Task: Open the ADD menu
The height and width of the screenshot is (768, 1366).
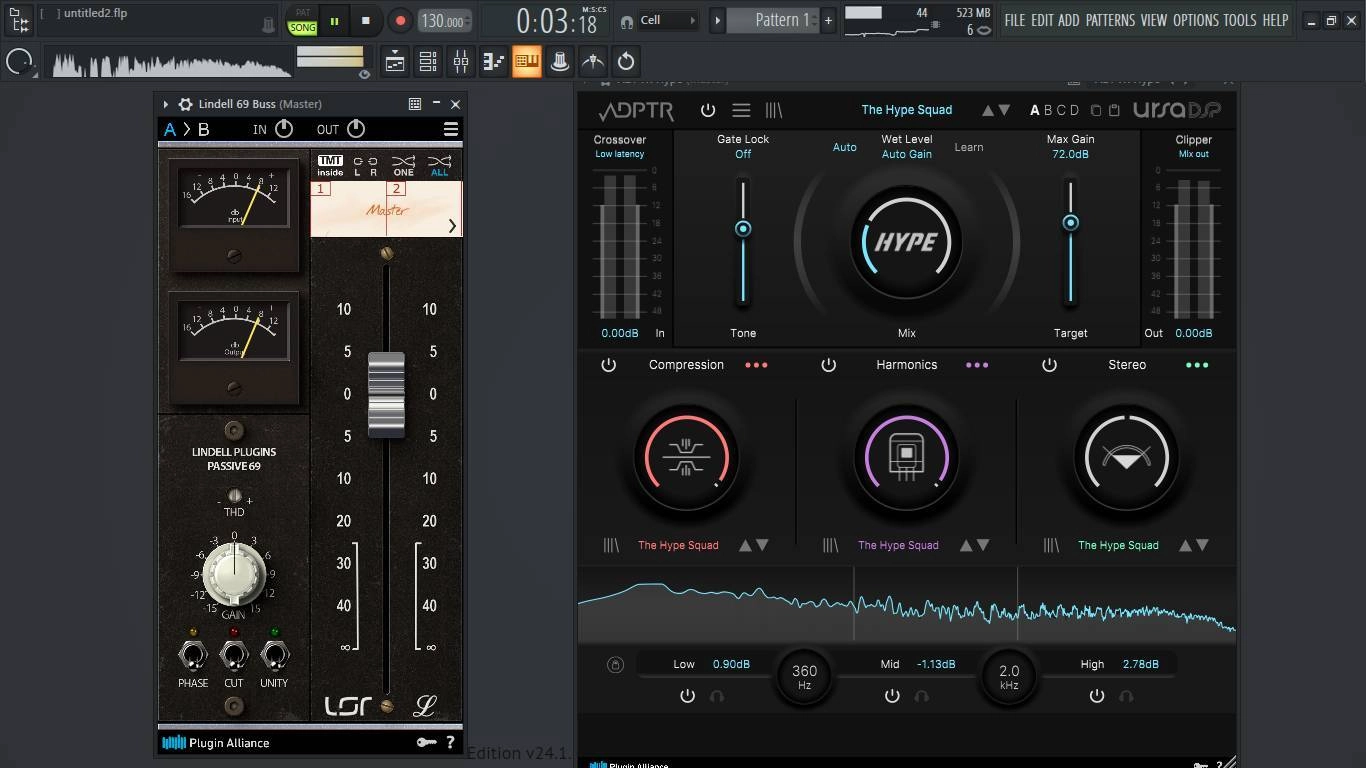Action: click(1069, 20)
